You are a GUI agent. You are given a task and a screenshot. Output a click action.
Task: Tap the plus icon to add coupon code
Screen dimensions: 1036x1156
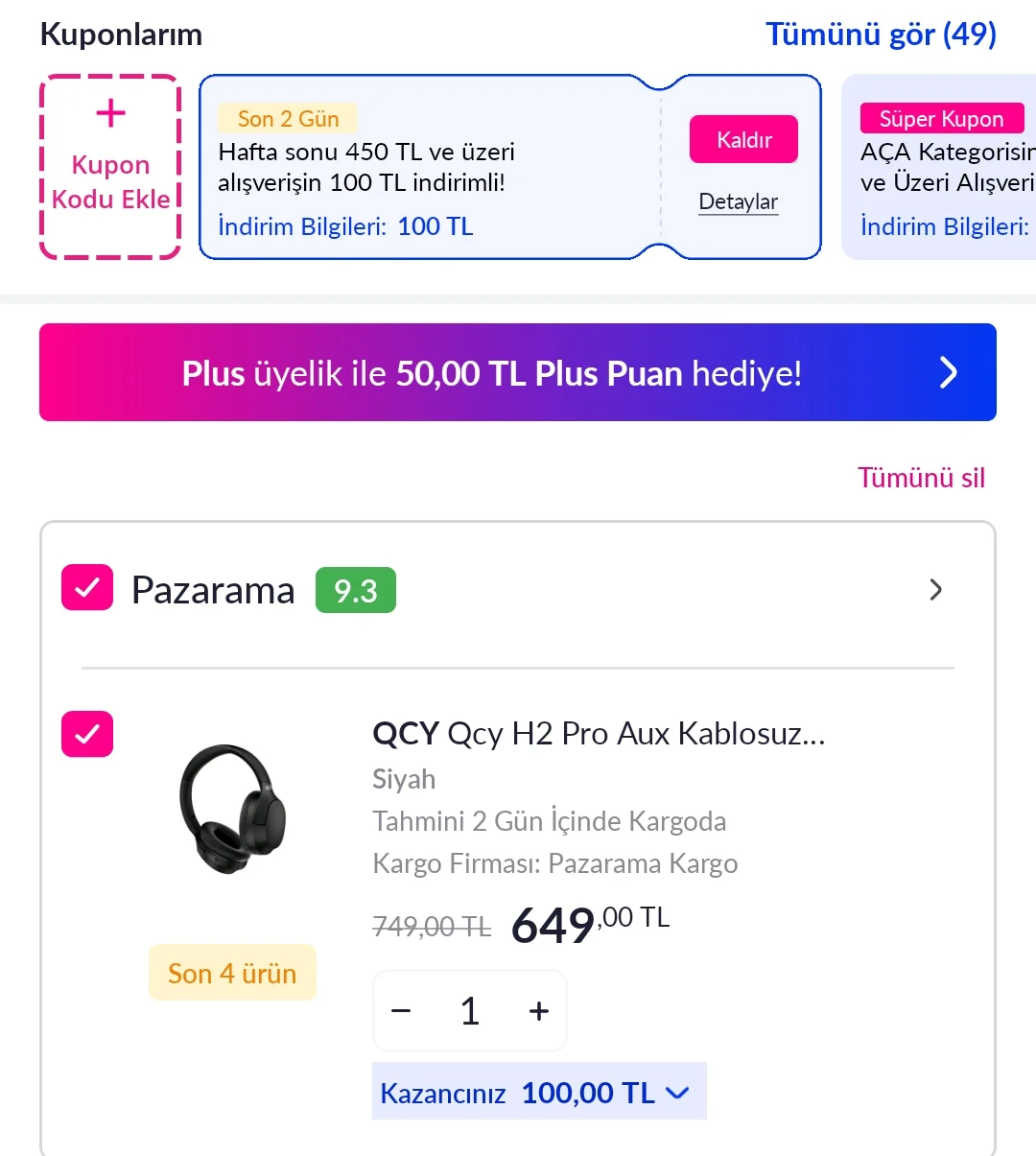pyautogui.click(x=110, y=114)
